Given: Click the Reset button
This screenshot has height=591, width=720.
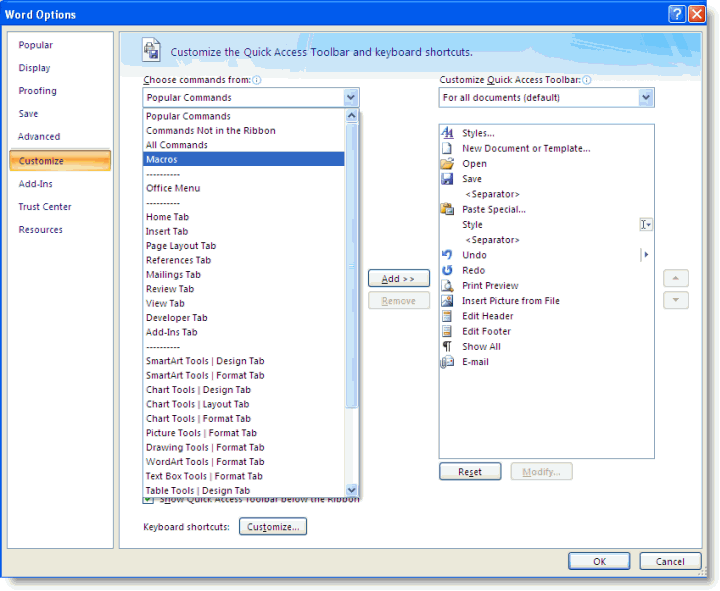Looking at the screenshot, I should click(x=470, y=472).
